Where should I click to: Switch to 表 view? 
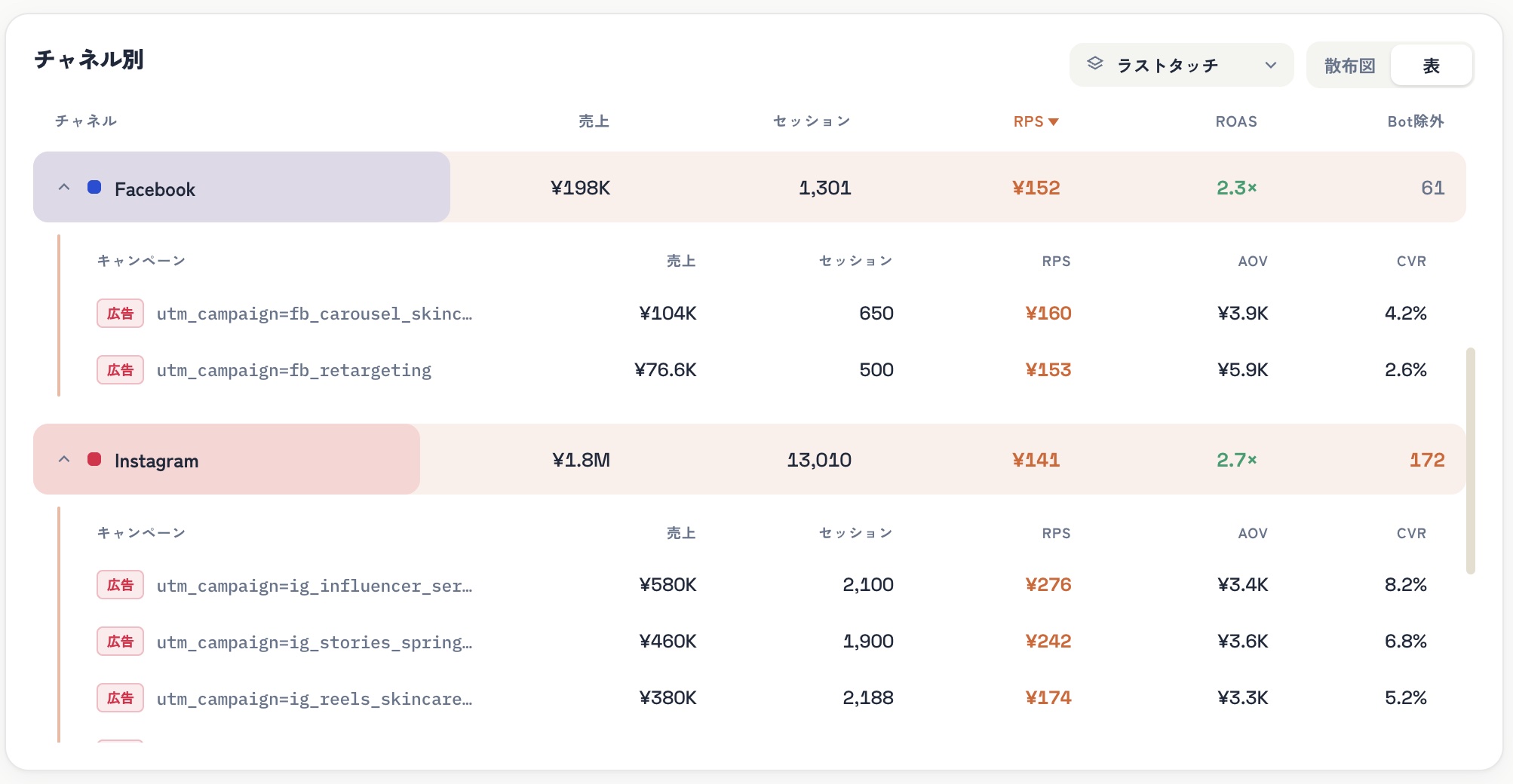point(1431,66)
